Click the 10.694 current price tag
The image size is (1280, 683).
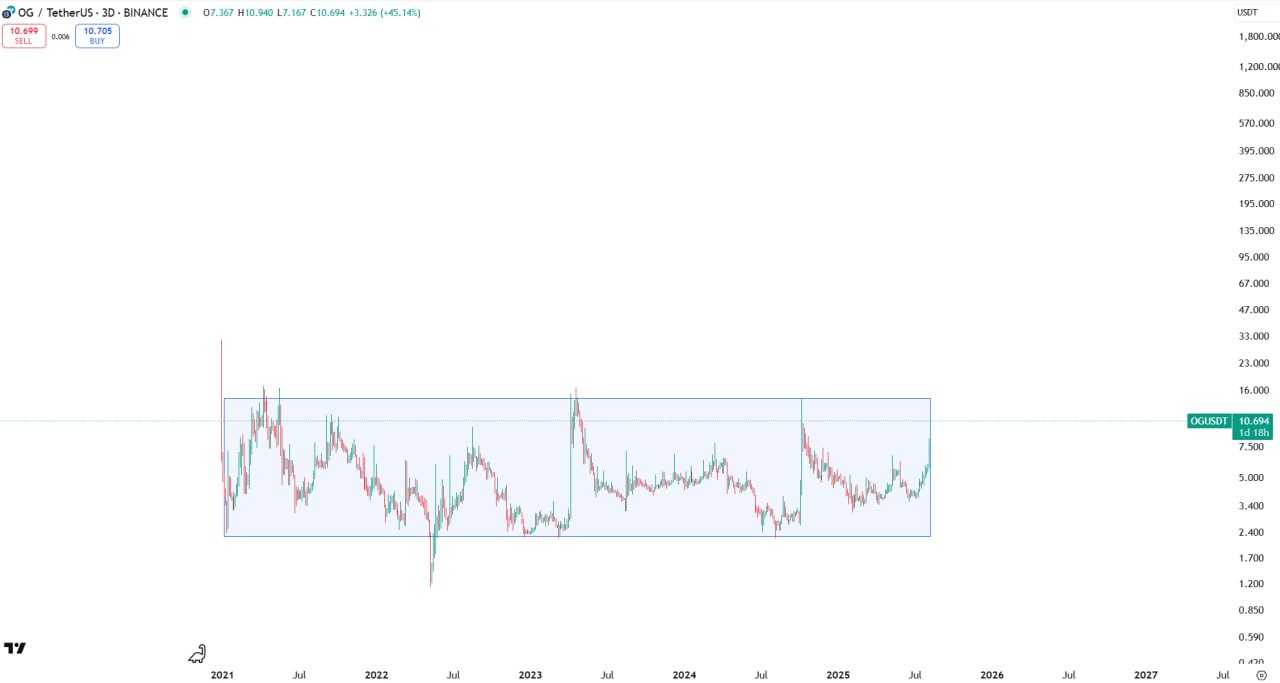click(1254, 421)
